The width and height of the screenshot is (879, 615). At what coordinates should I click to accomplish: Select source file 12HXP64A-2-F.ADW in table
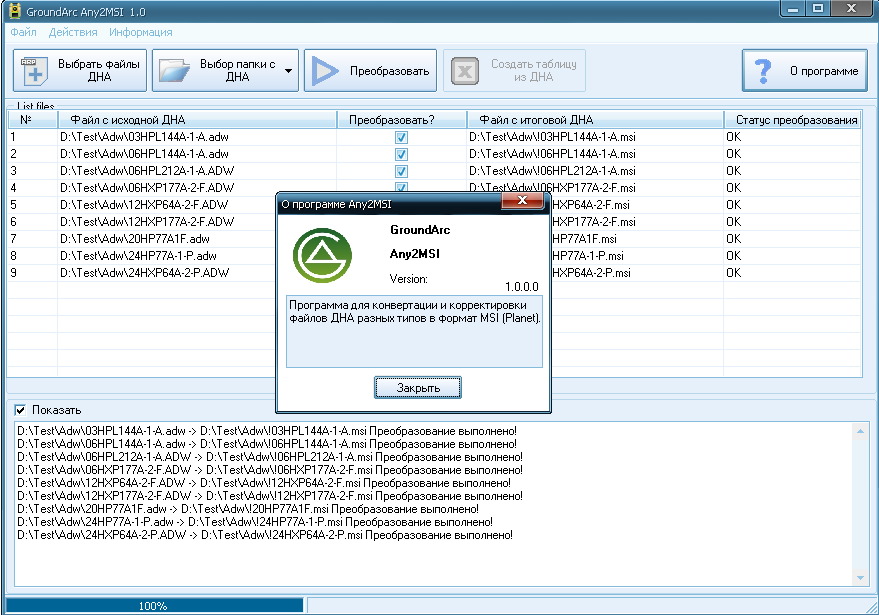point(144,205)
